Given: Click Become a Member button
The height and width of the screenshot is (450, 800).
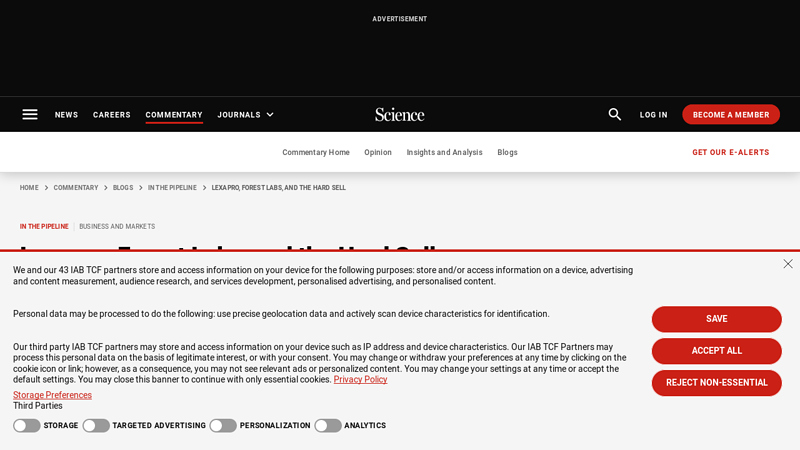Looking at the screenshot, I should tap(731, 114).
